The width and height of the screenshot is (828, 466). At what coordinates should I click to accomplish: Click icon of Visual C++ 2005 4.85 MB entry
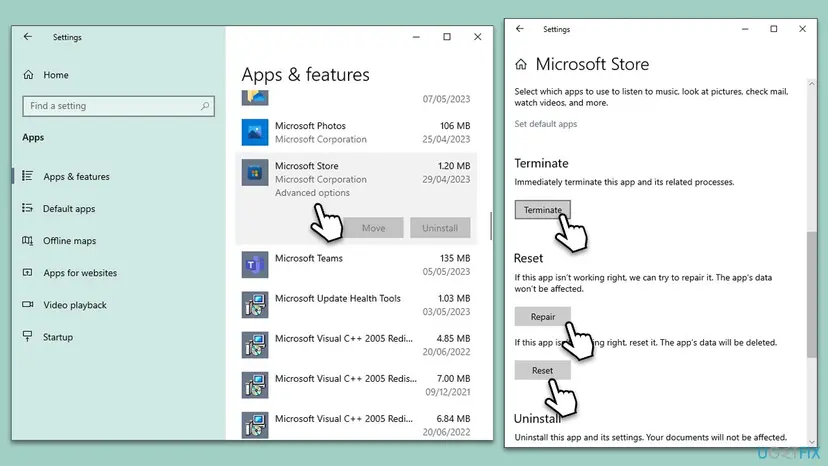[x=255, y=345]
